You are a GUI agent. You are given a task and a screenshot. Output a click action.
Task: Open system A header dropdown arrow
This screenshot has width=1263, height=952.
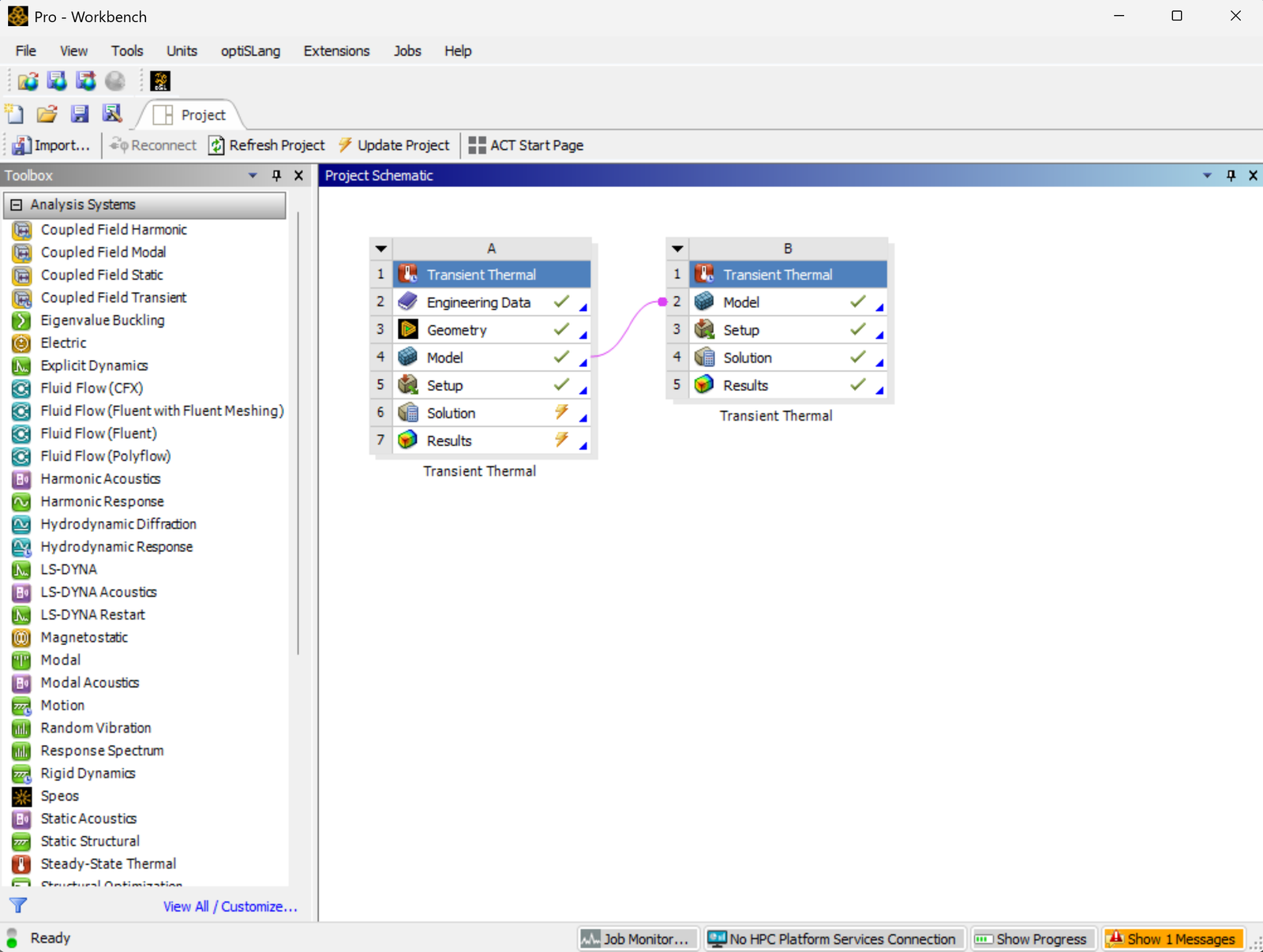[x=381, y=249]
